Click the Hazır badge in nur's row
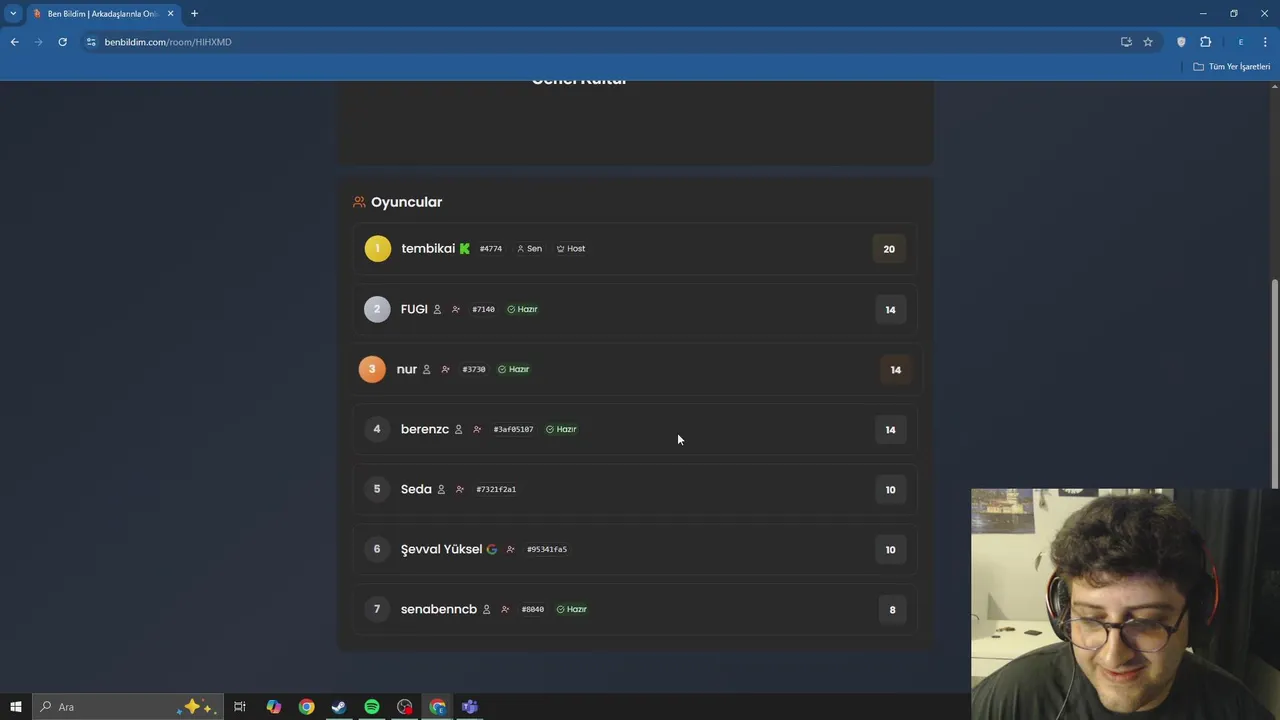 pyautogui.click(x=513, y=369)
